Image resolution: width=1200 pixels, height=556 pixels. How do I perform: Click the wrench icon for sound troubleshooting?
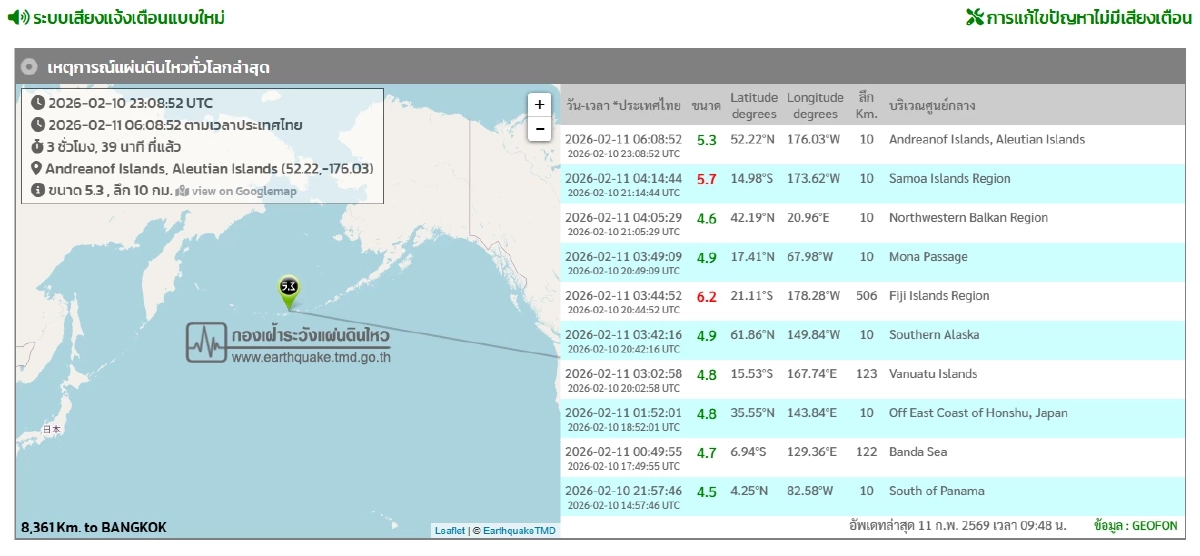(x=974, y=18)
